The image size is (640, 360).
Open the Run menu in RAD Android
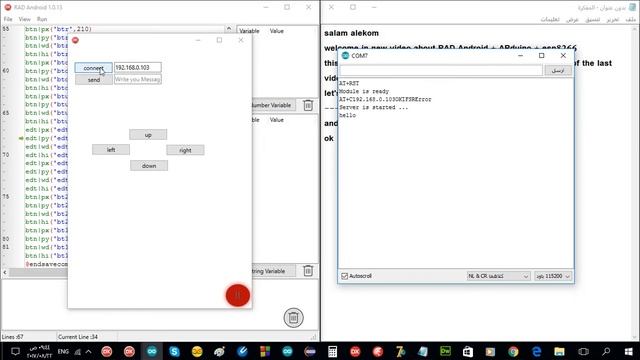tap(42, 19)
